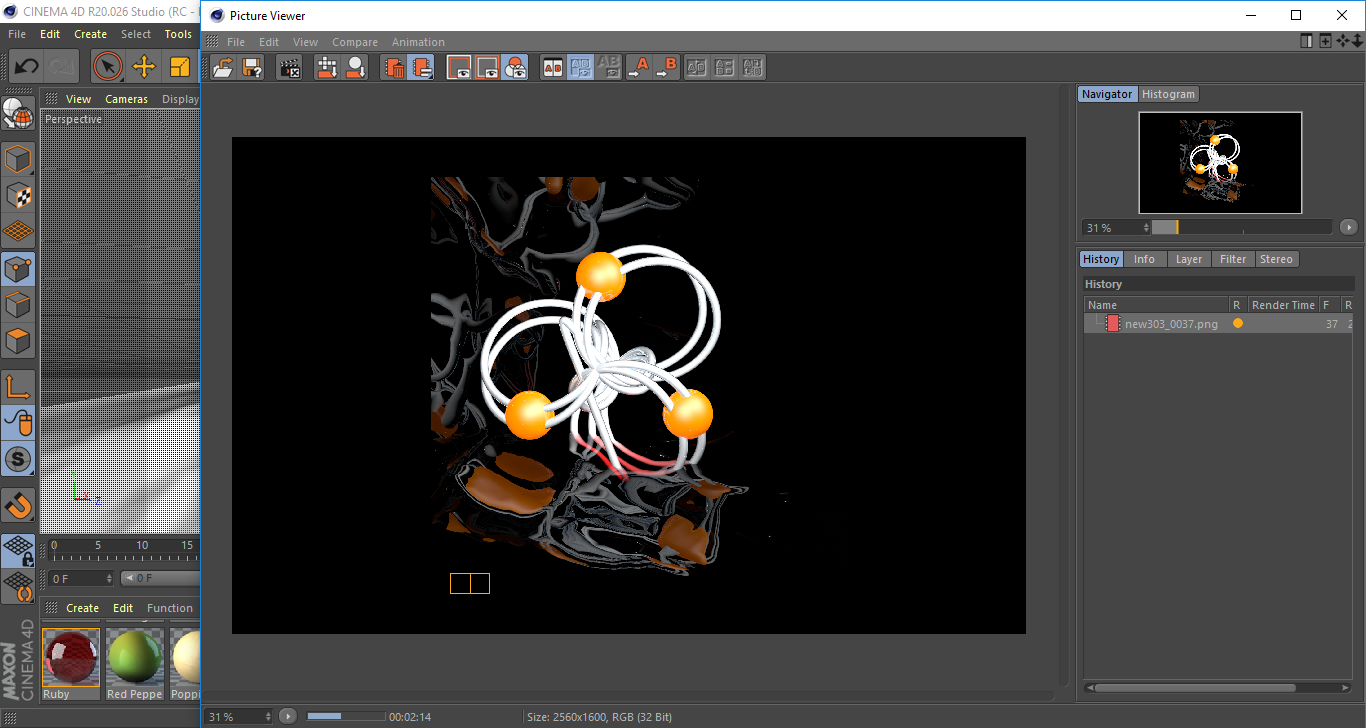Click the Render Region download icon

coord(327,67)
